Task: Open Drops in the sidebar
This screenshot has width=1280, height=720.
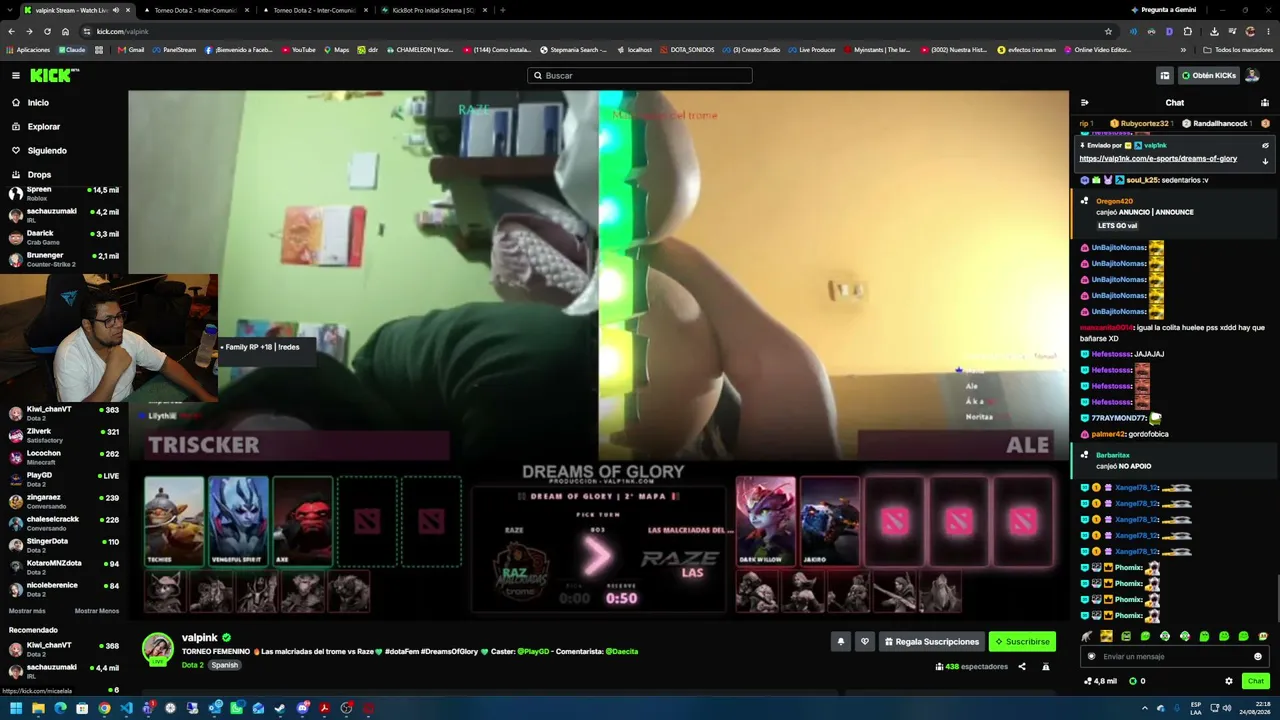Action: click(39, 175)
